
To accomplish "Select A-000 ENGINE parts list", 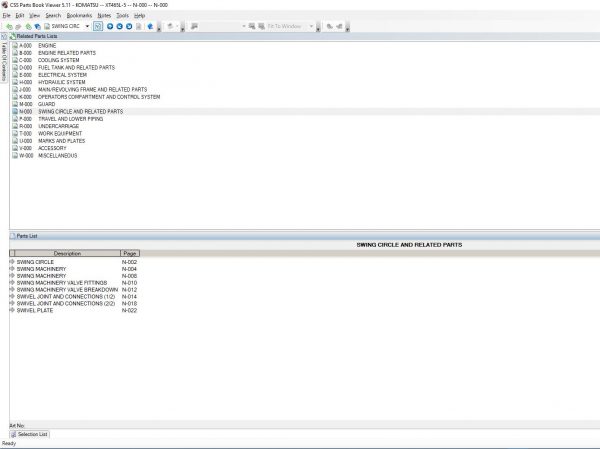I will pyautogui.click(x=34, y=46).
